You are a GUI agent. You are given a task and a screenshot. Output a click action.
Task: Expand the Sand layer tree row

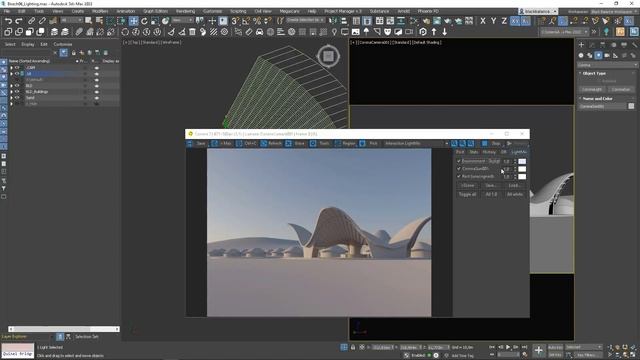[x=11, y=98]
